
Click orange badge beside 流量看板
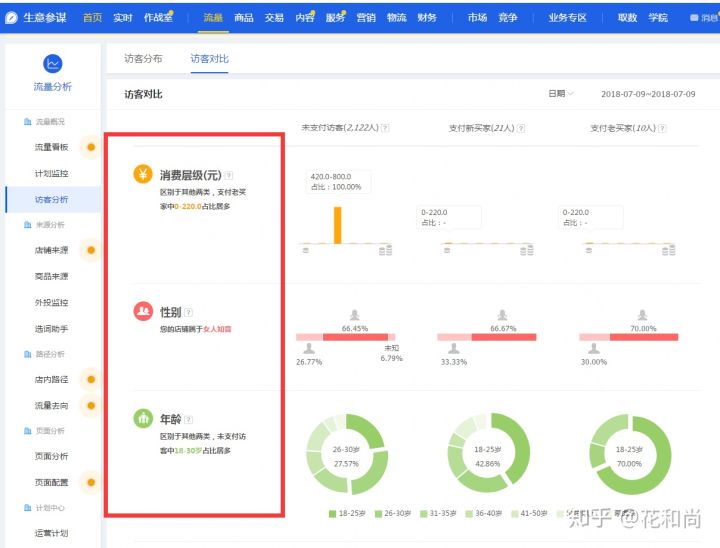point(91,147)
